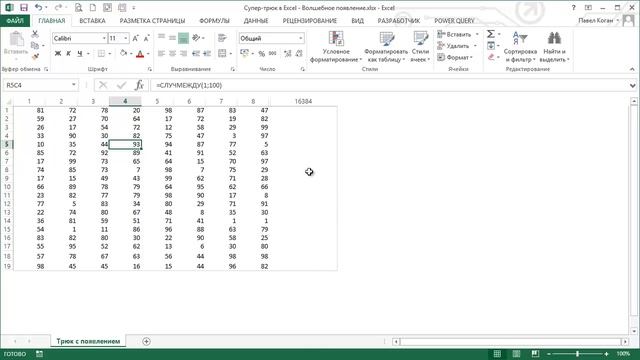
Task: Cancel formula entry with X icon
Action: tap(103, 85)
